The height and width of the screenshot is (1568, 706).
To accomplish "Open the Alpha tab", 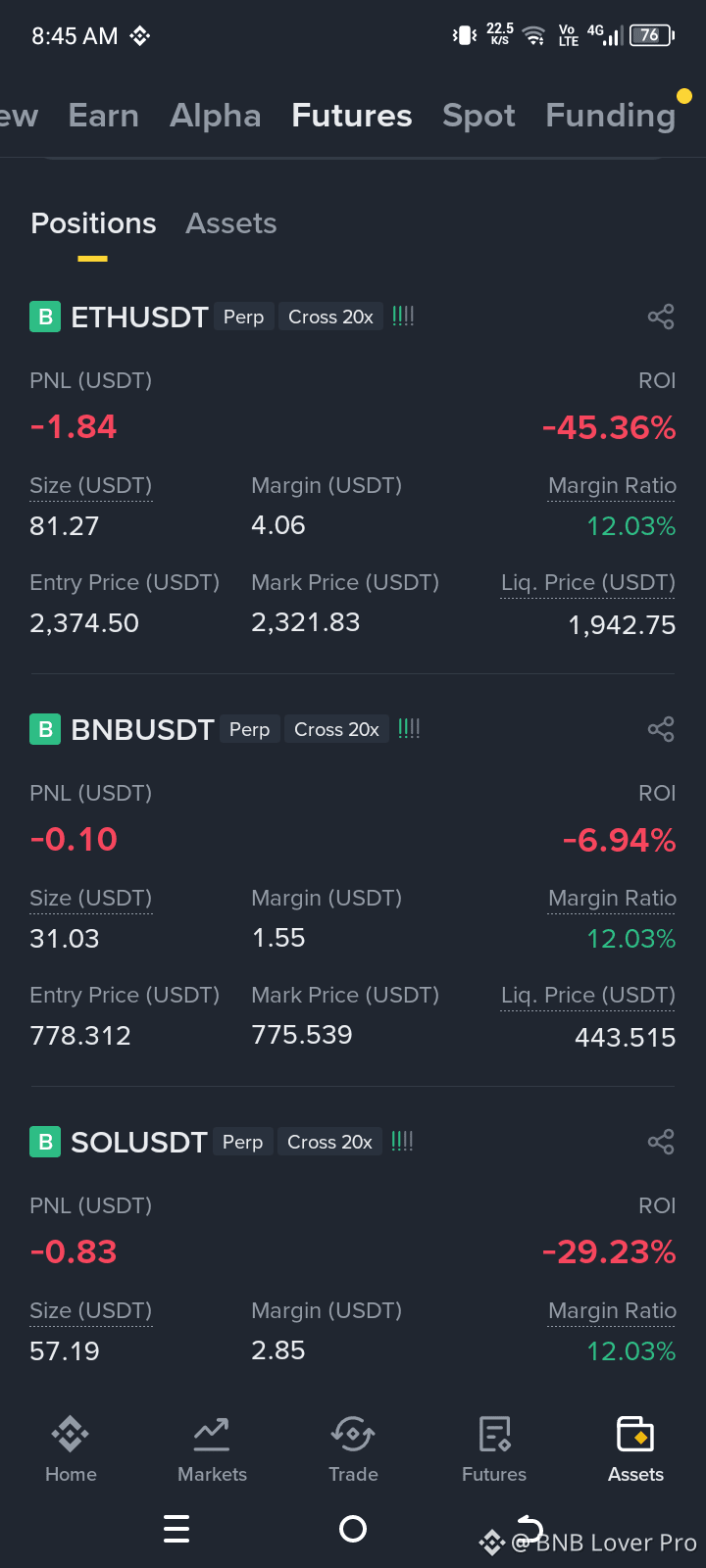I will pos(216,116).
